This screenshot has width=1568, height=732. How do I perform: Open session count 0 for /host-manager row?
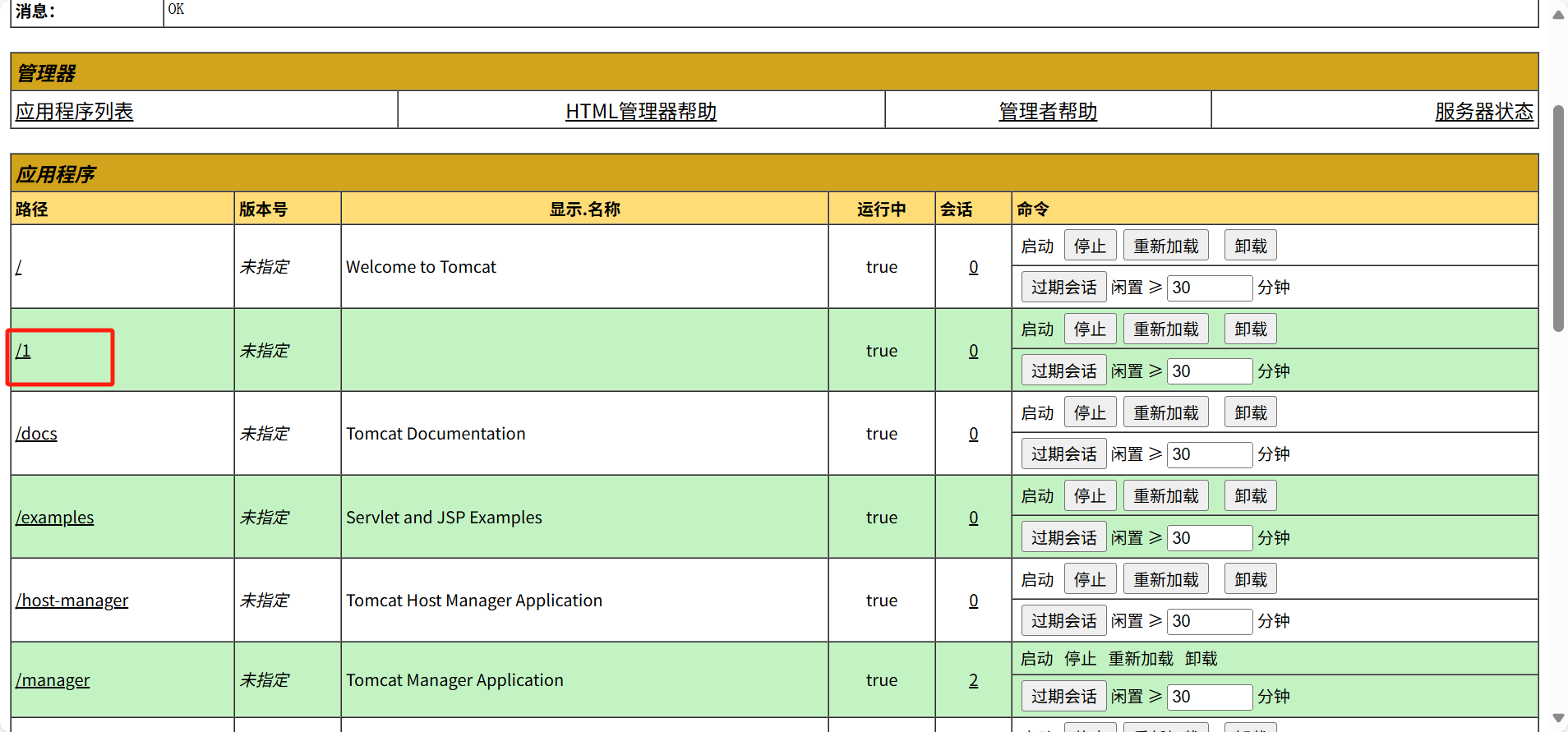tap(973, 601)
